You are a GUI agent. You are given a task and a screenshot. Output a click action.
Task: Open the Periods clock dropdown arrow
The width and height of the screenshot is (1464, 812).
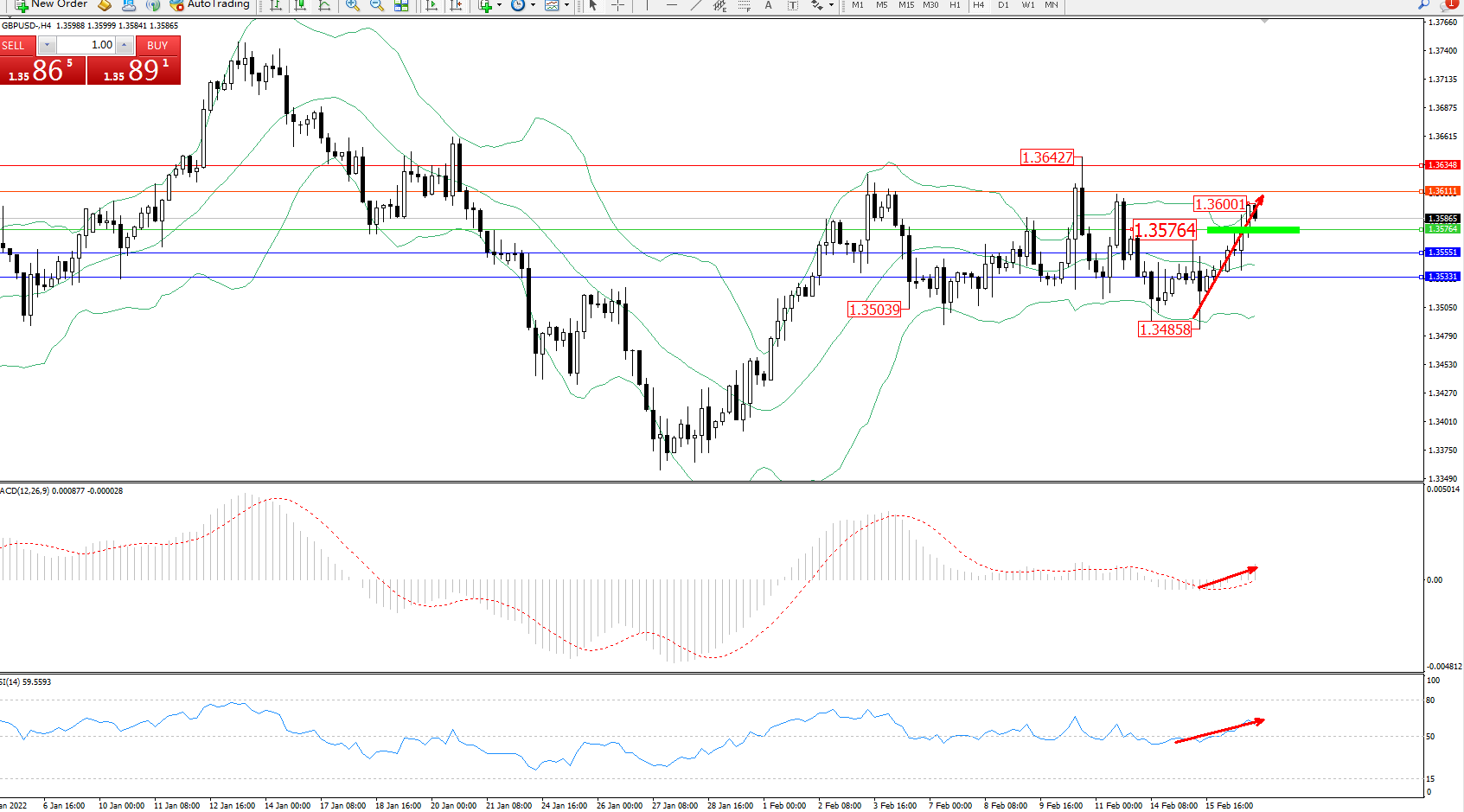click(x=533, y=5)
